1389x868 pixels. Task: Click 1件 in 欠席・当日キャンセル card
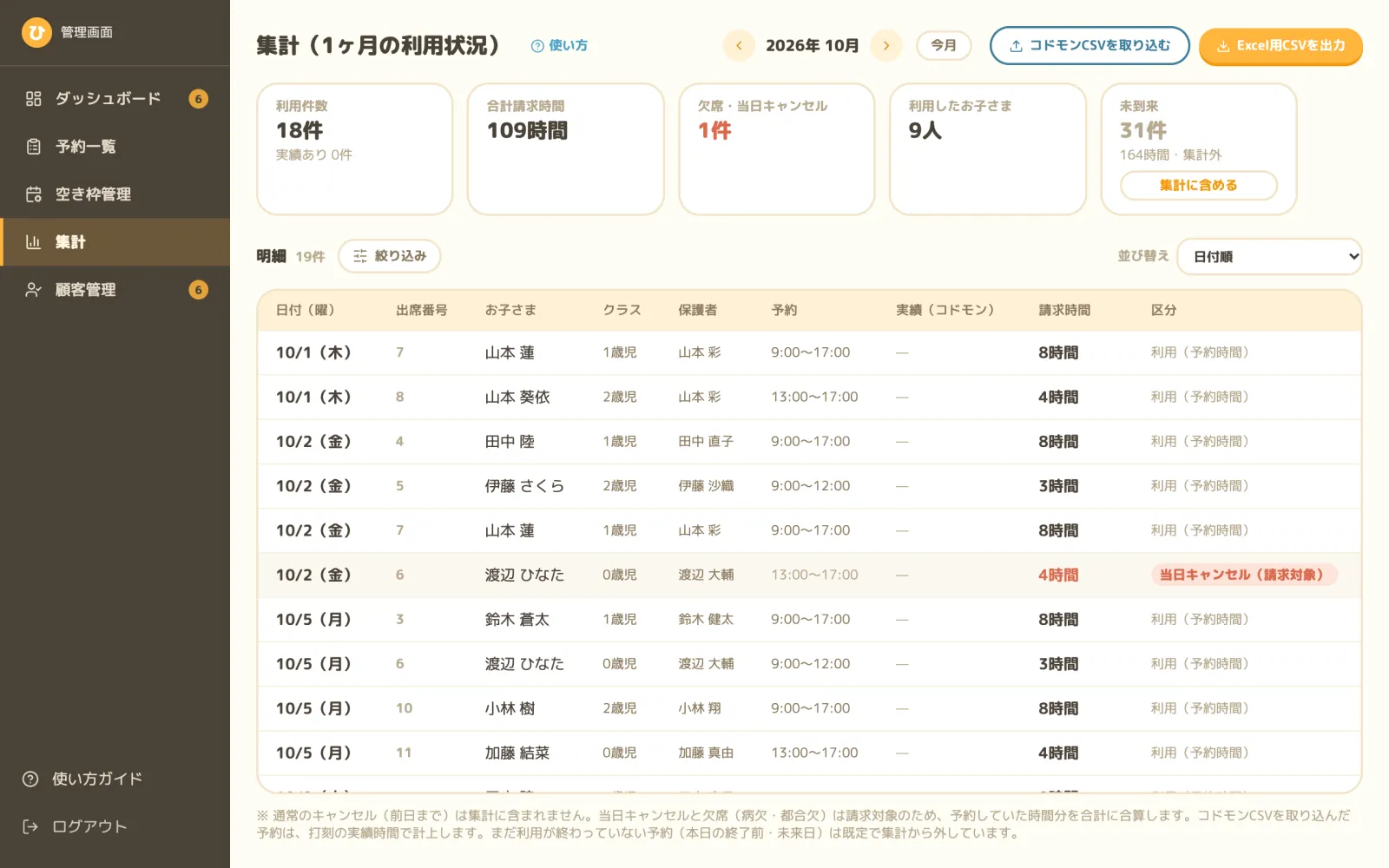[x=714, y=130]
